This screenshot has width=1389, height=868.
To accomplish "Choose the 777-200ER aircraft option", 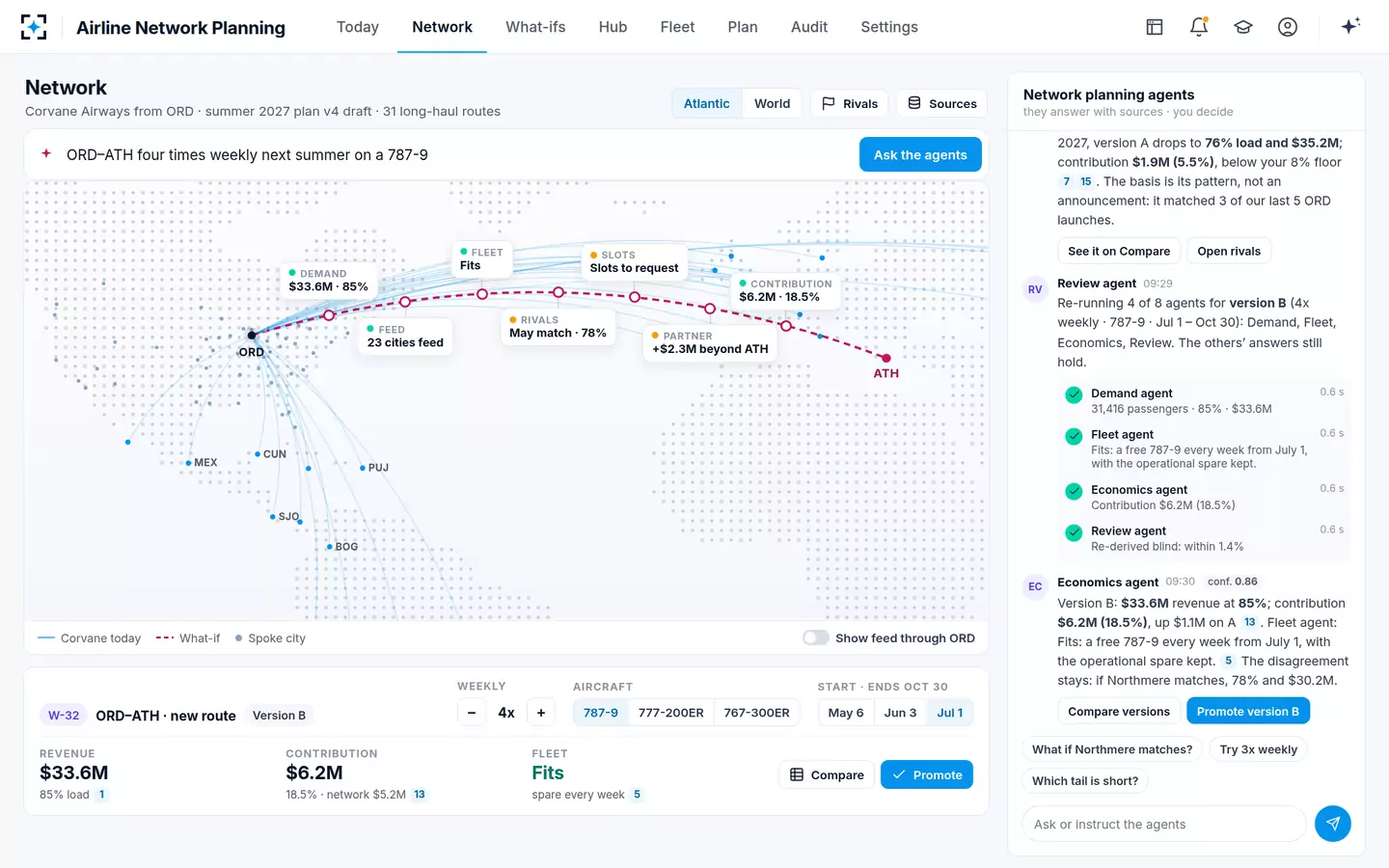I will pos(670,713).
